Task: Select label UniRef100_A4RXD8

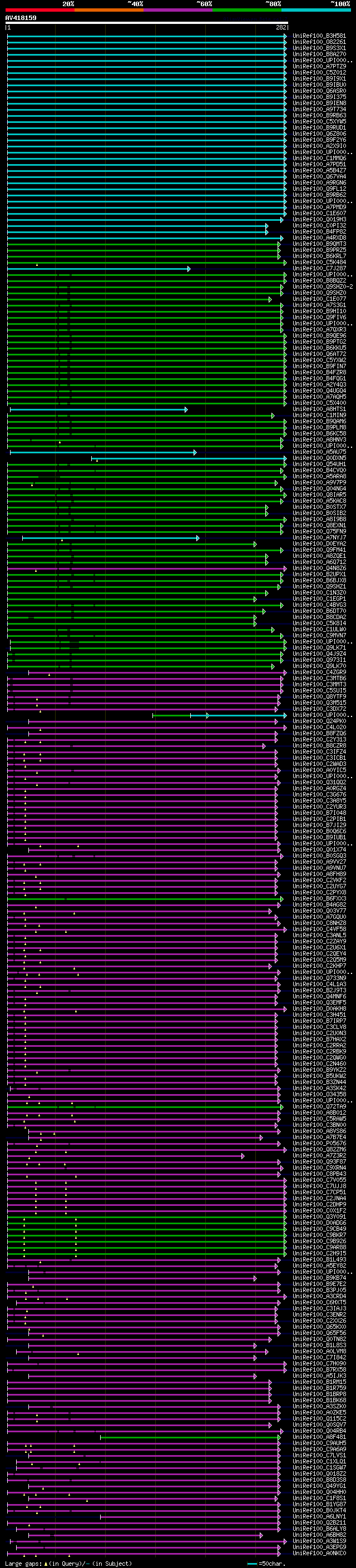Action: 319,238
